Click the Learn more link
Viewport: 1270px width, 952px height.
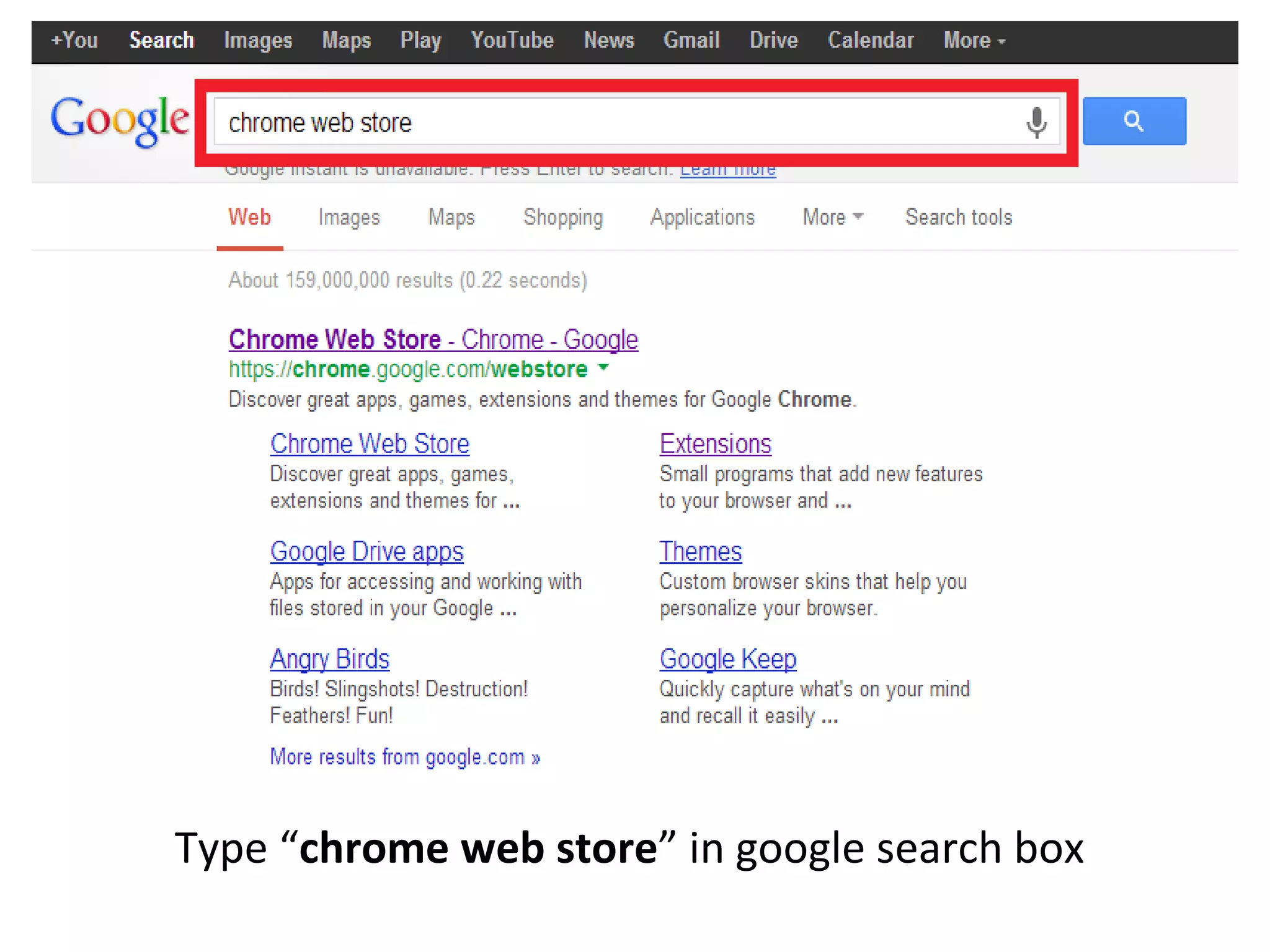click(728, 172)
